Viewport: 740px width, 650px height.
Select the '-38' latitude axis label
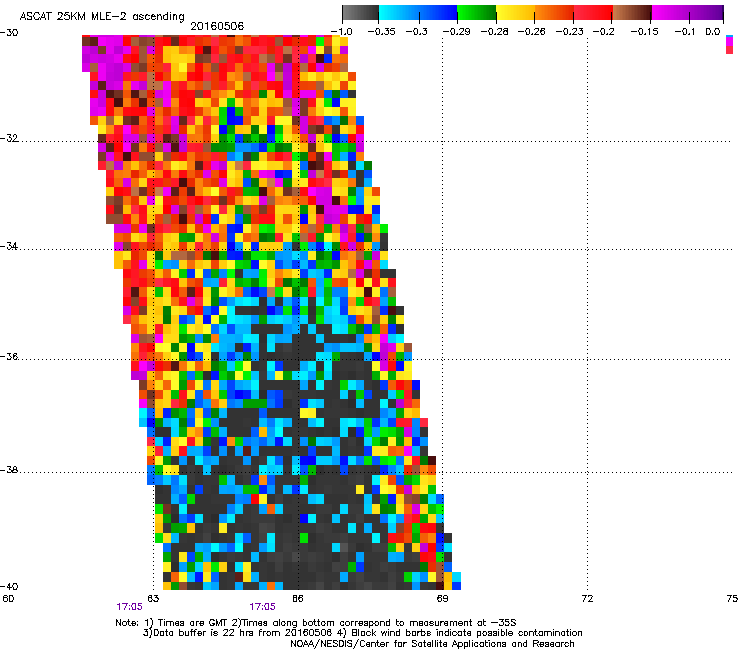9,470
